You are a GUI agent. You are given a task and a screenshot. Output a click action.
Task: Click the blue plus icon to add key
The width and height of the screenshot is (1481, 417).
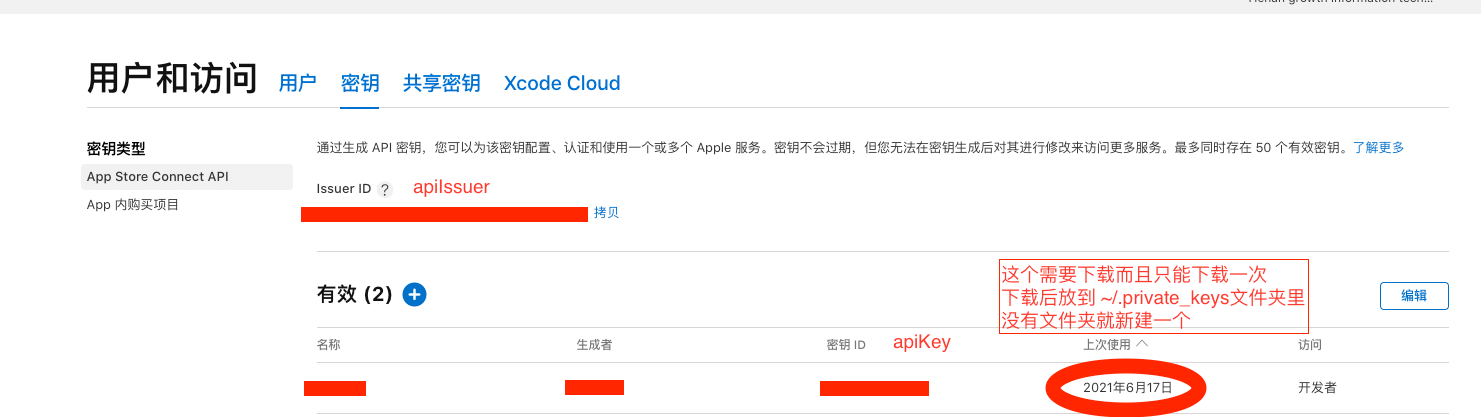[414, 294]
